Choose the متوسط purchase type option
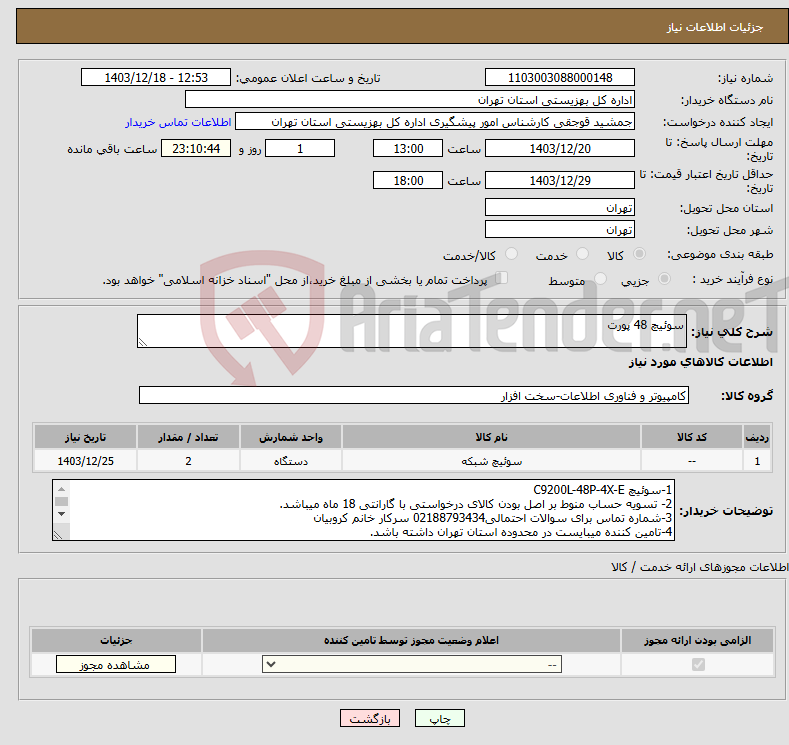 click(x=601, y=280)
